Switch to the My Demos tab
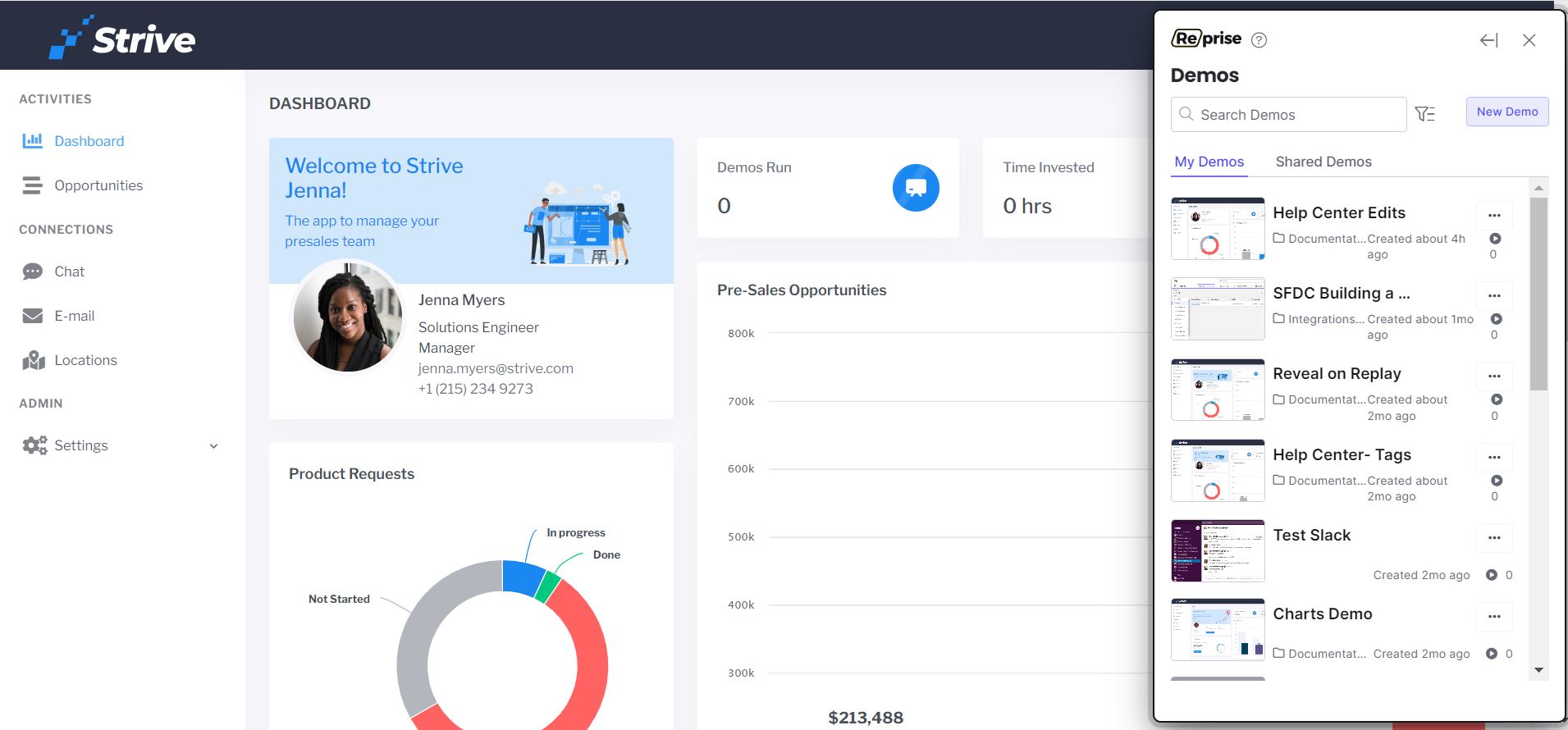 tap(1209, 162)
